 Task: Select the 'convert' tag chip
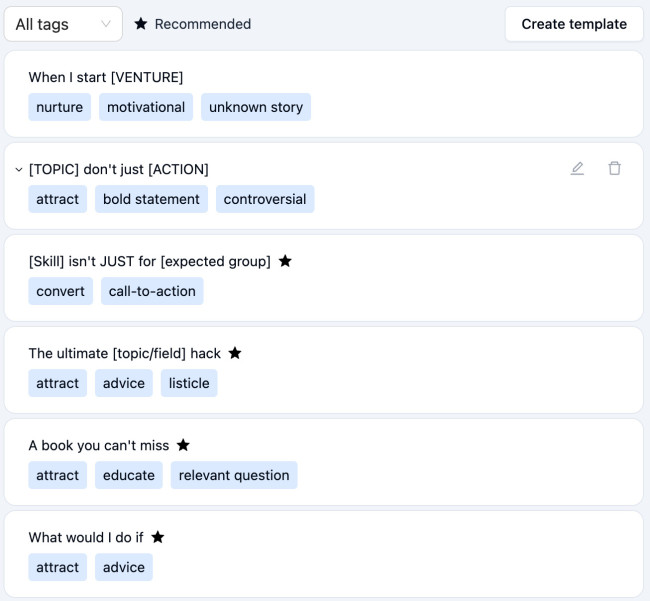click(x=61, y=291)
